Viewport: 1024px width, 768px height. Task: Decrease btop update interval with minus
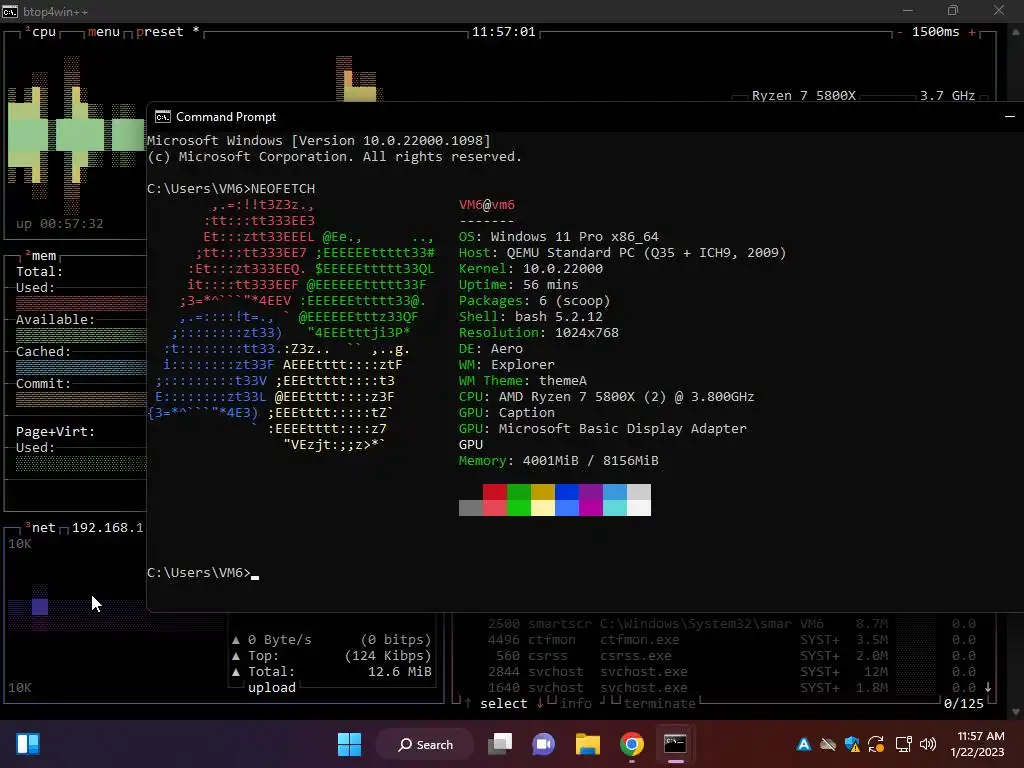click(x=900, y=32)
